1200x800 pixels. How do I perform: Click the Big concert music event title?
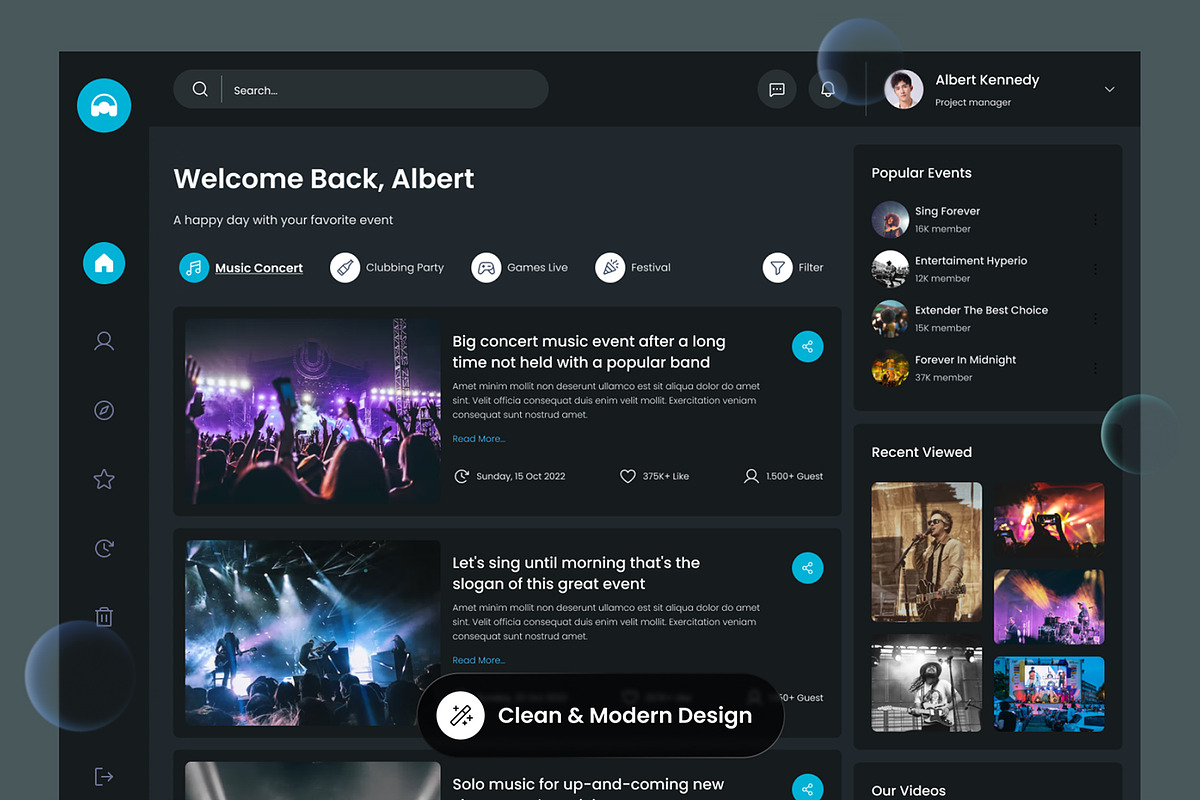pos(589,352)
